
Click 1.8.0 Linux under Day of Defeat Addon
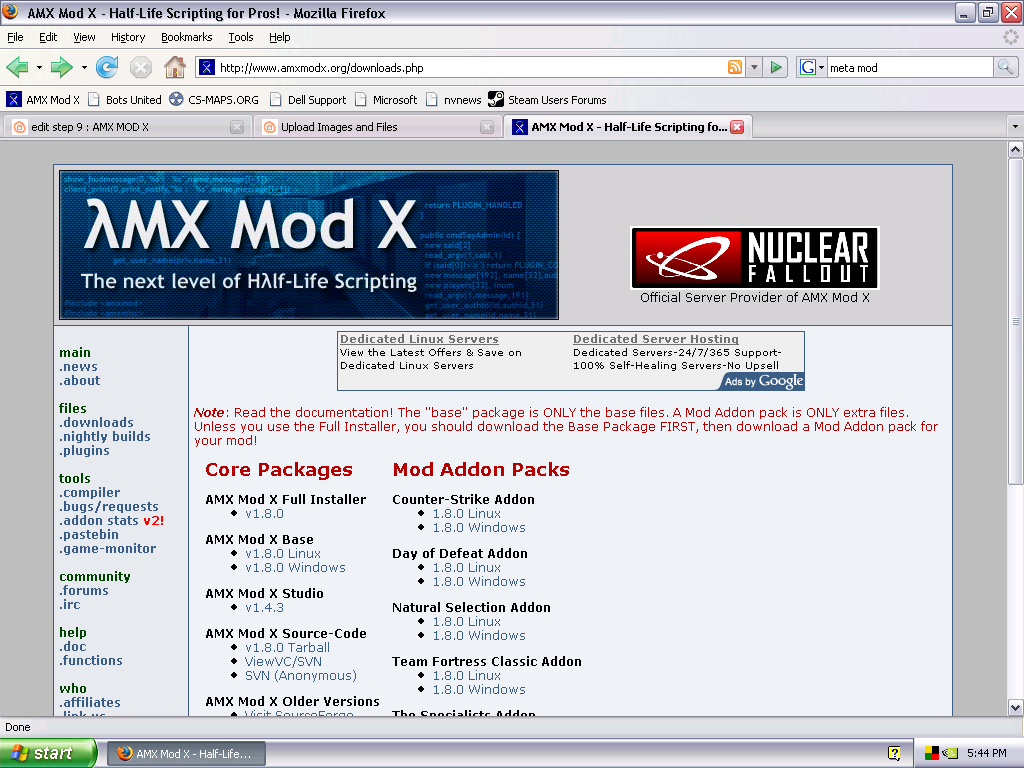pyautogui.click(x=466, y=568)
